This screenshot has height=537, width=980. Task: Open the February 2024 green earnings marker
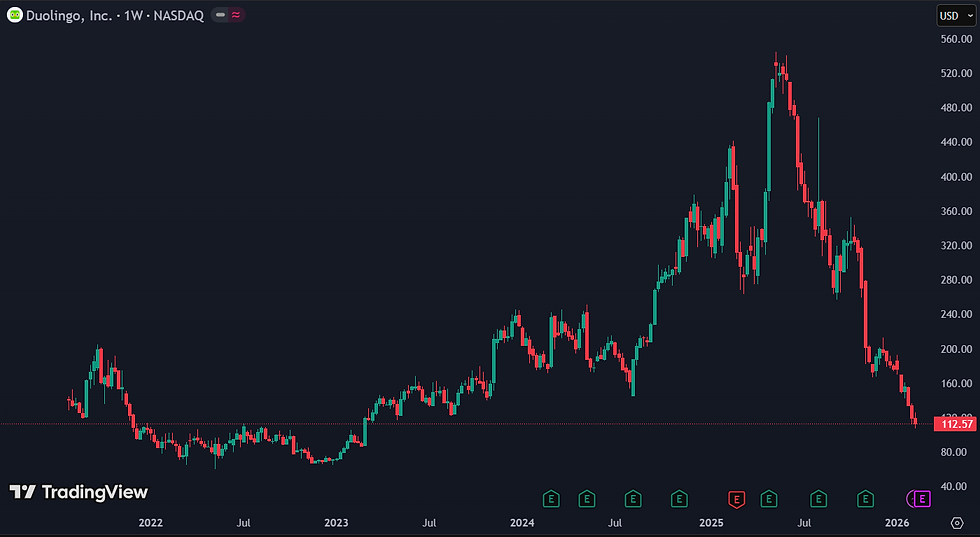(551, 499)
